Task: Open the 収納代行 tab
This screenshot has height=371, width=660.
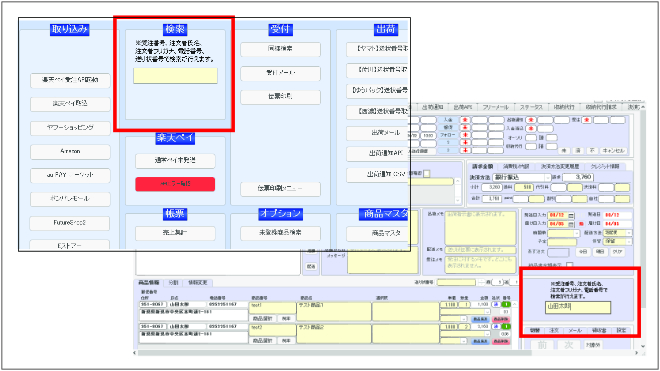Action: pyautogui.click(x=564, y=107)
